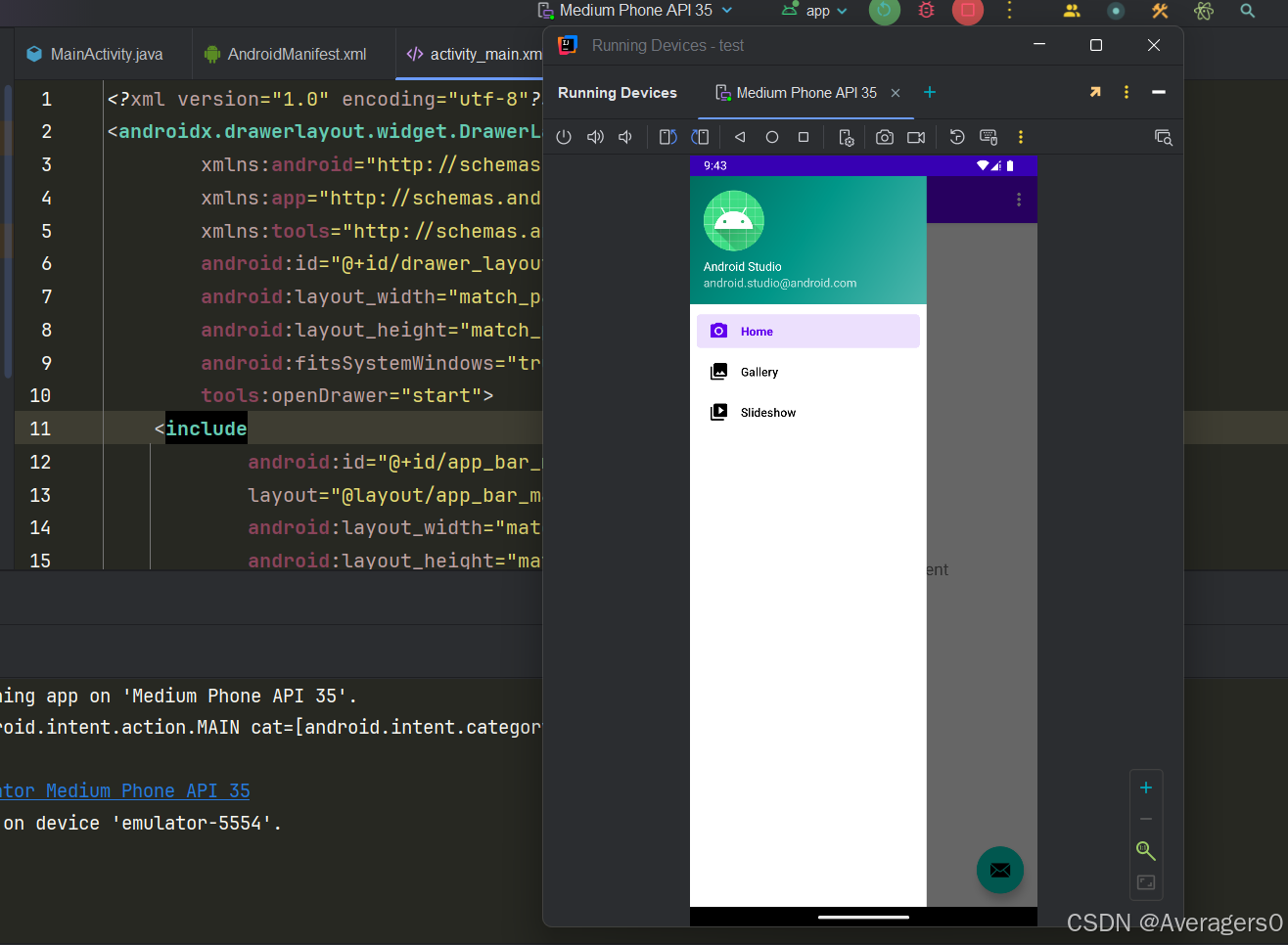Tap the emulator Home circle button
Viewport: 1288px width, 945px height.
772,137
